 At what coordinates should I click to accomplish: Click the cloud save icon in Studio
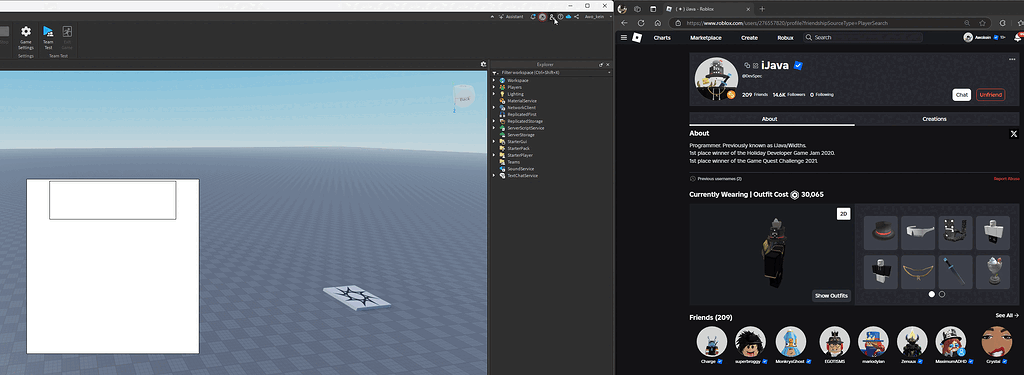tap(568, 16)
